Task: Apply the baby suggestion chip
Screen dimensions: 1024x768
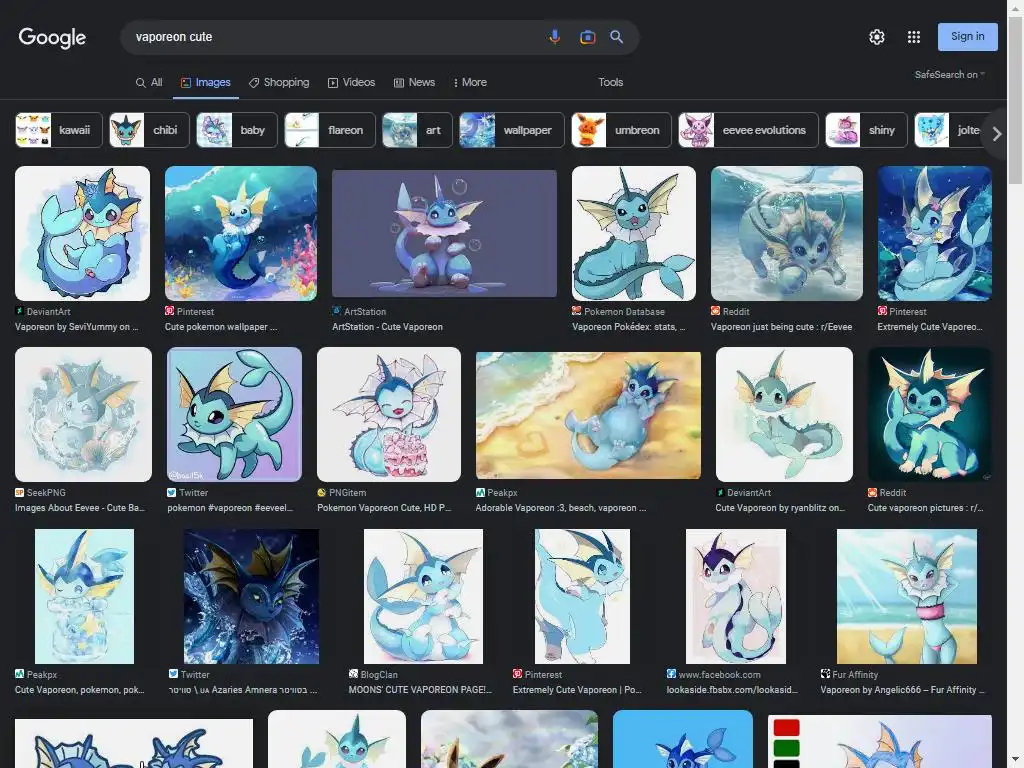Action: tap(237, 130)
